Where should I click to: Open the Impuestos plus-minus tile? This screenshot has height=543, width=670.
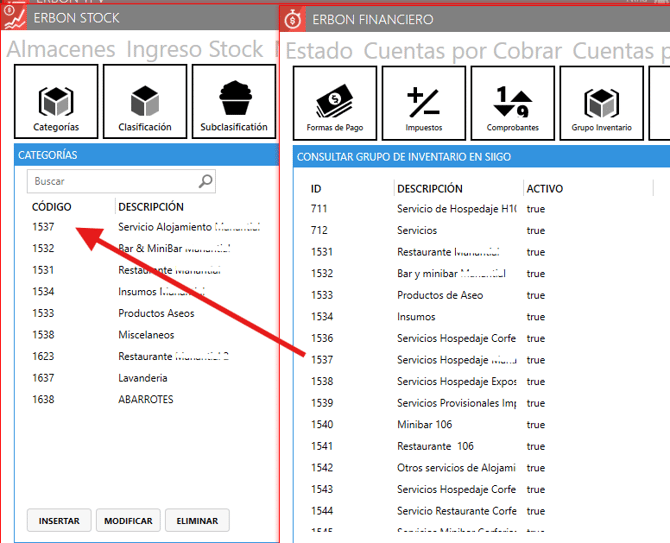pyautogui.click(x=423, y=103)
